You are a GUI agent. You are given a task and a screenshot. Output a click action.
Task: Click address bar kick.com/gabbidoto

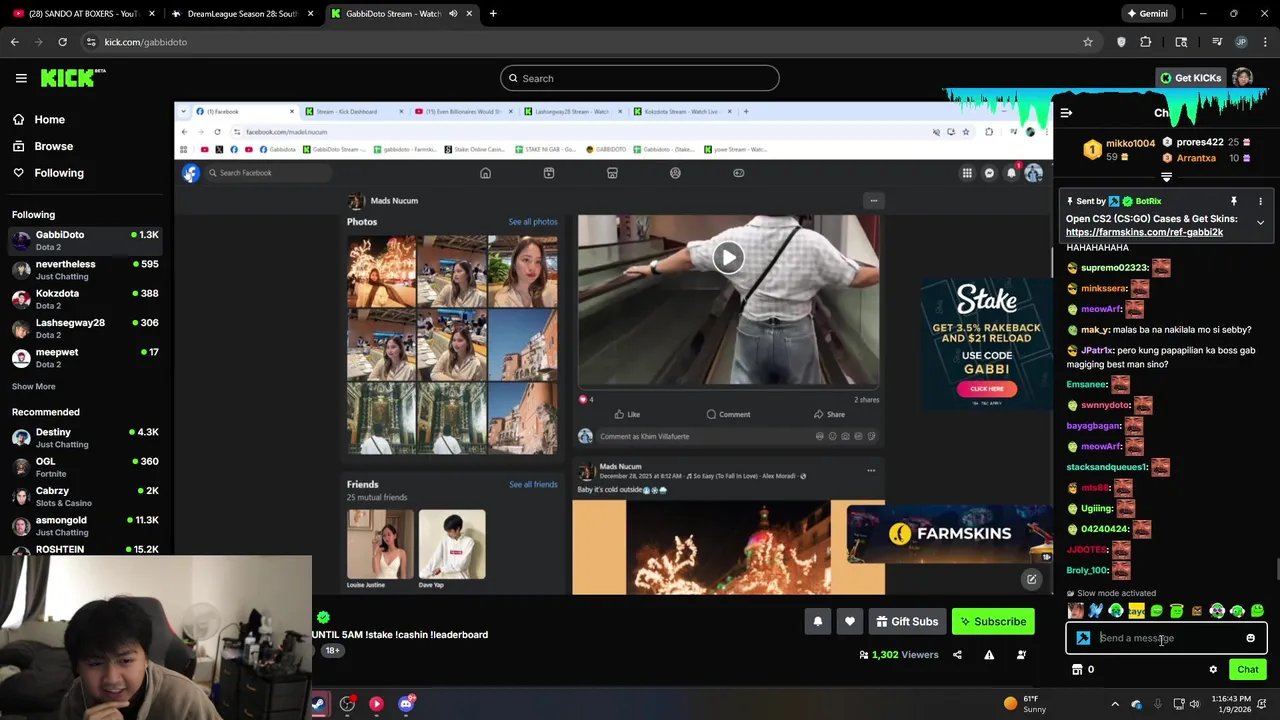coord(146,42)
